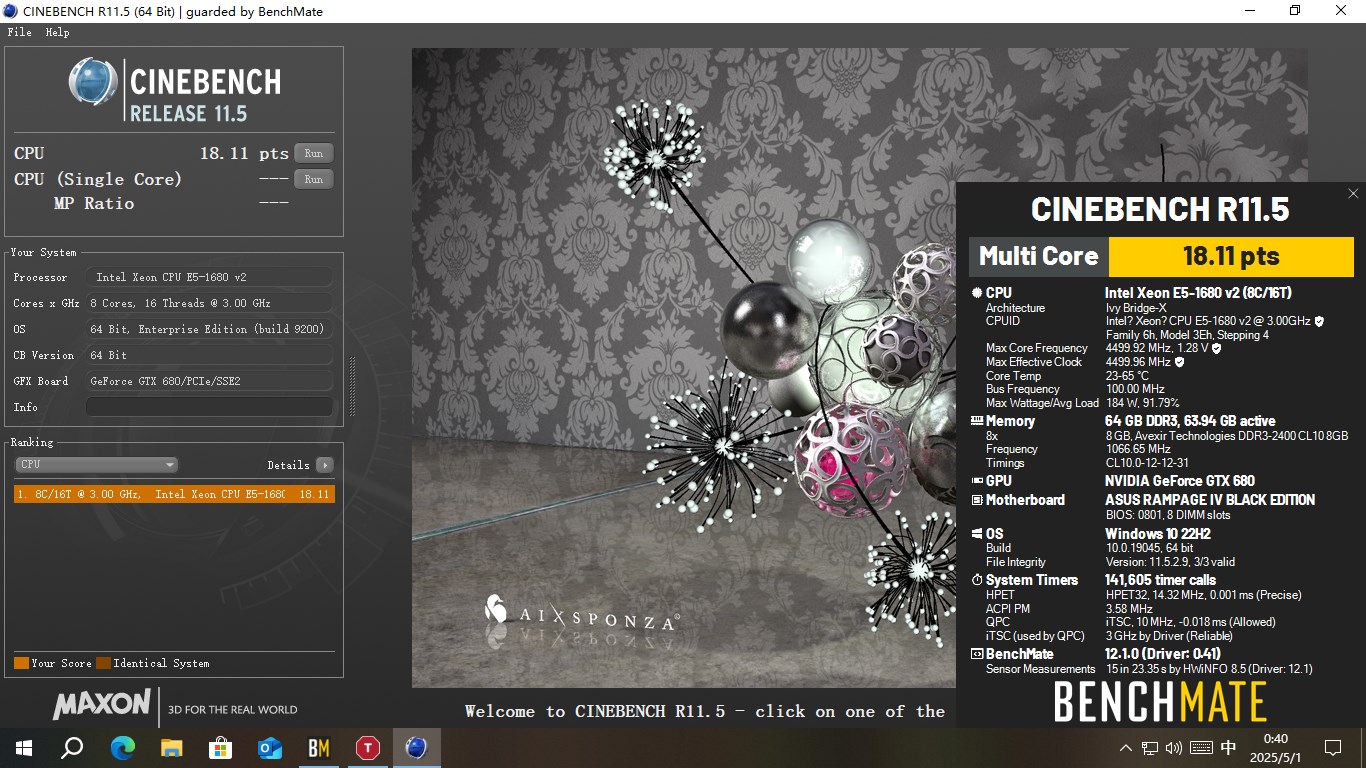1366x768 pixels.
Task: Open Microsoft Store from taskbar
Action: tap(221, 747)
